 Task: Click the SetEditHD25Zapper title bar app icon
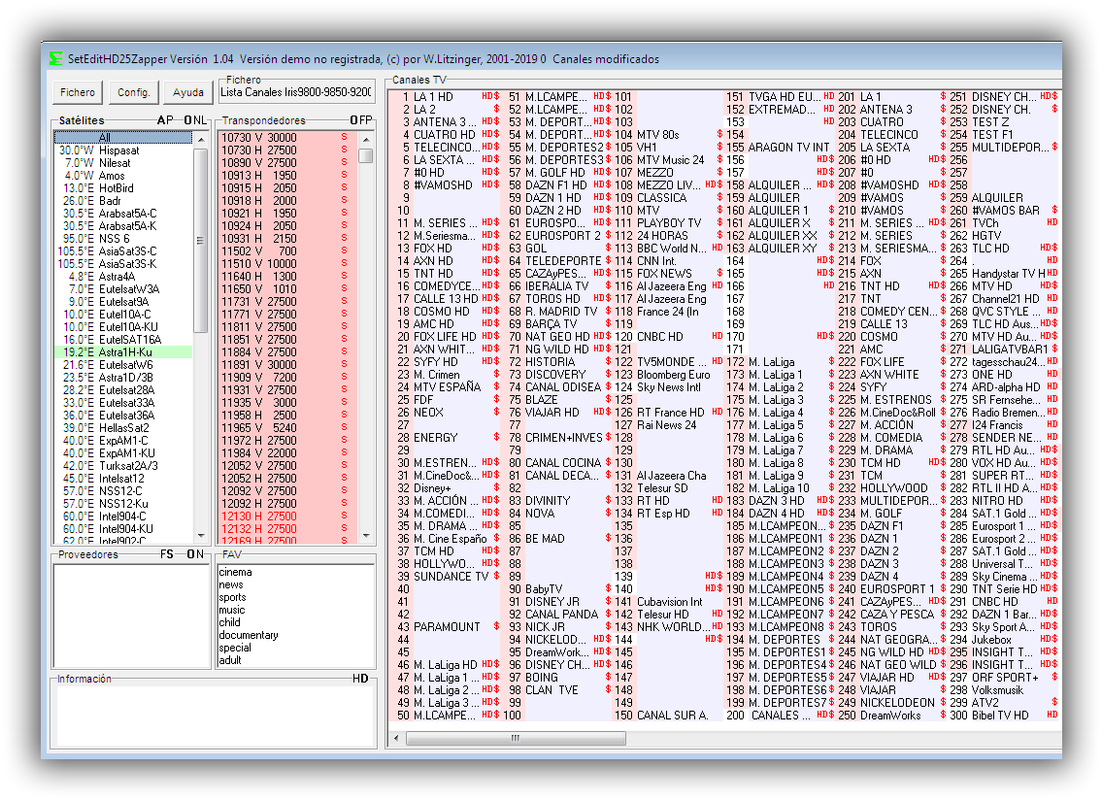point(55,59)
